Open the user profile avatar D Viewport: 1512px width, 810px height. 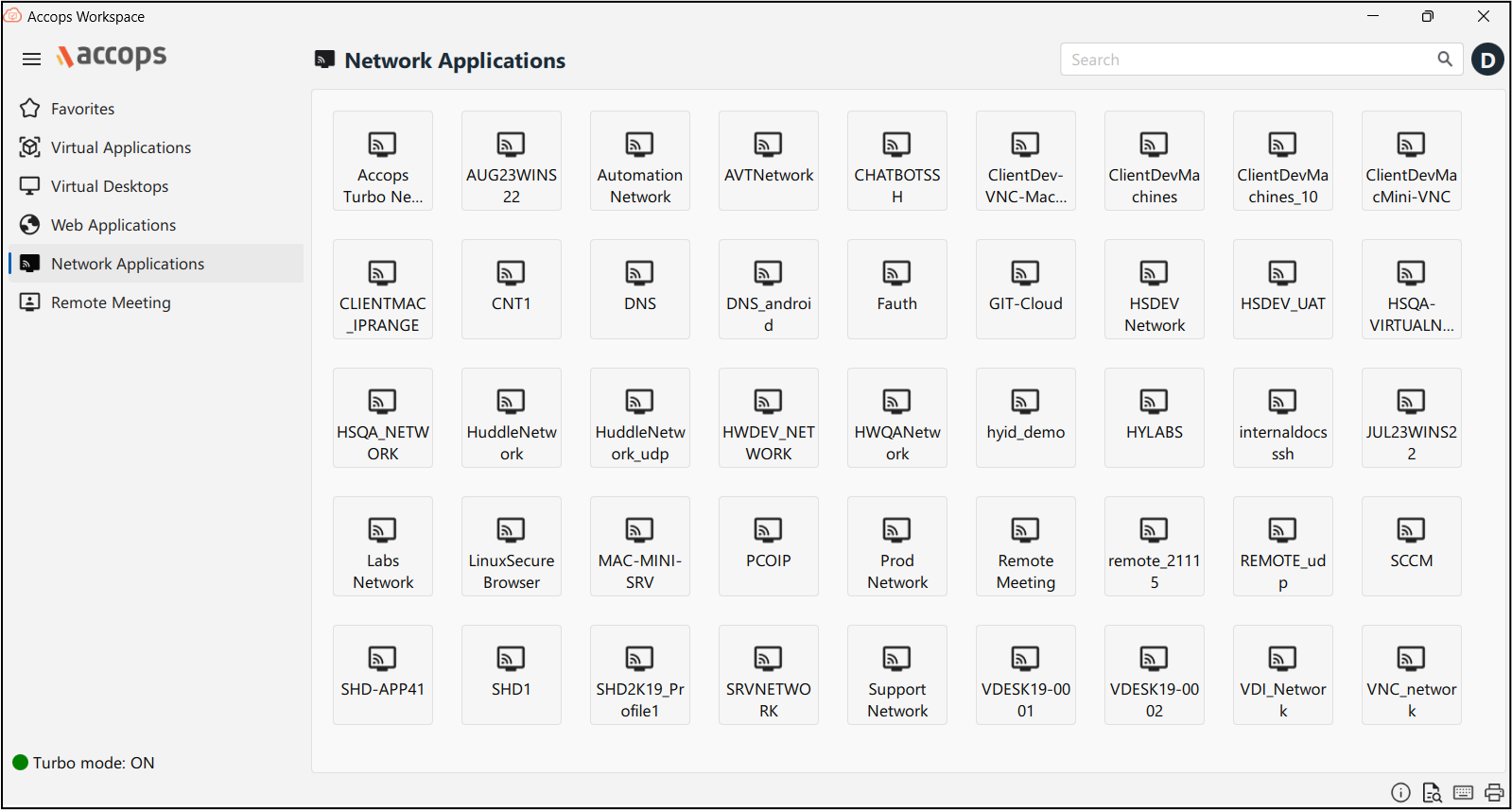click(1487, 60)
